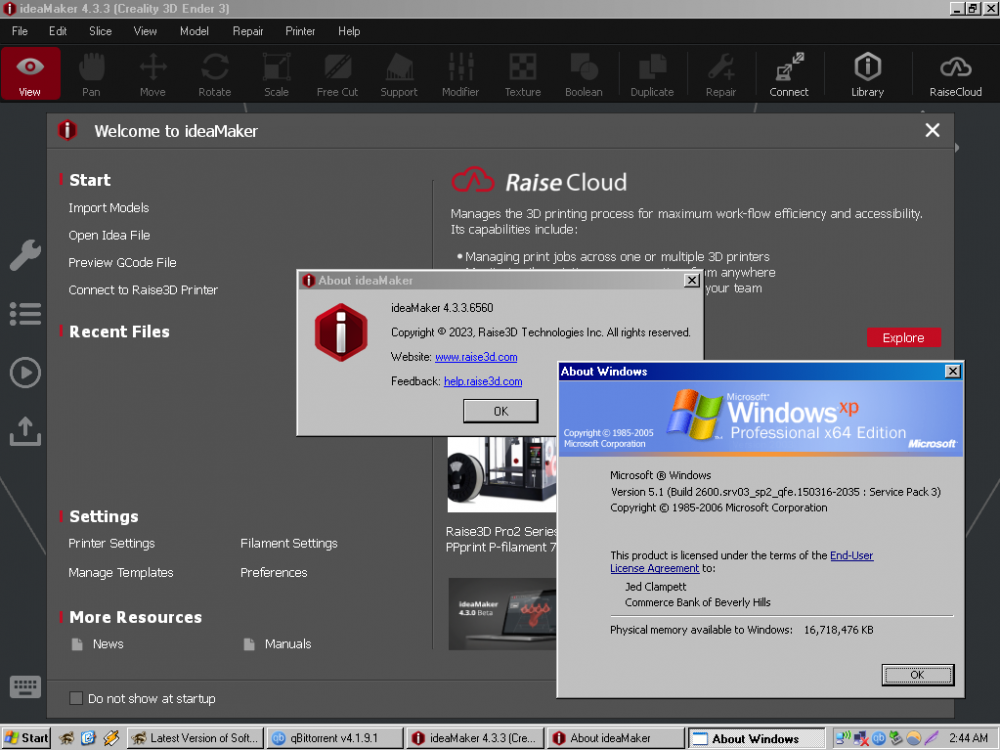Enable the Do not show at startup checkbox

pyautogui.click(x=75, y=698)
